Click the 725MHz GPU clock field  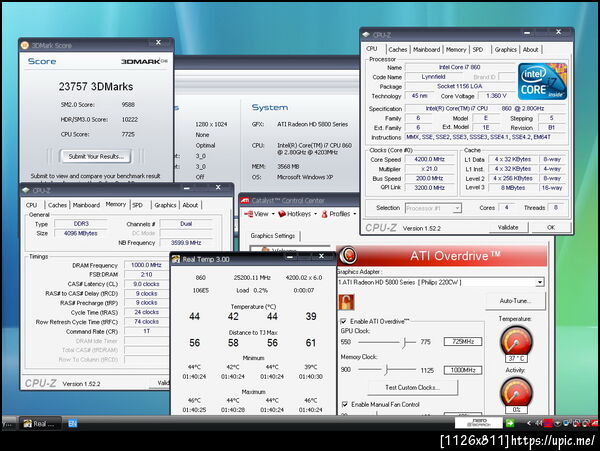pyautogui.click(x=463, y=341)
